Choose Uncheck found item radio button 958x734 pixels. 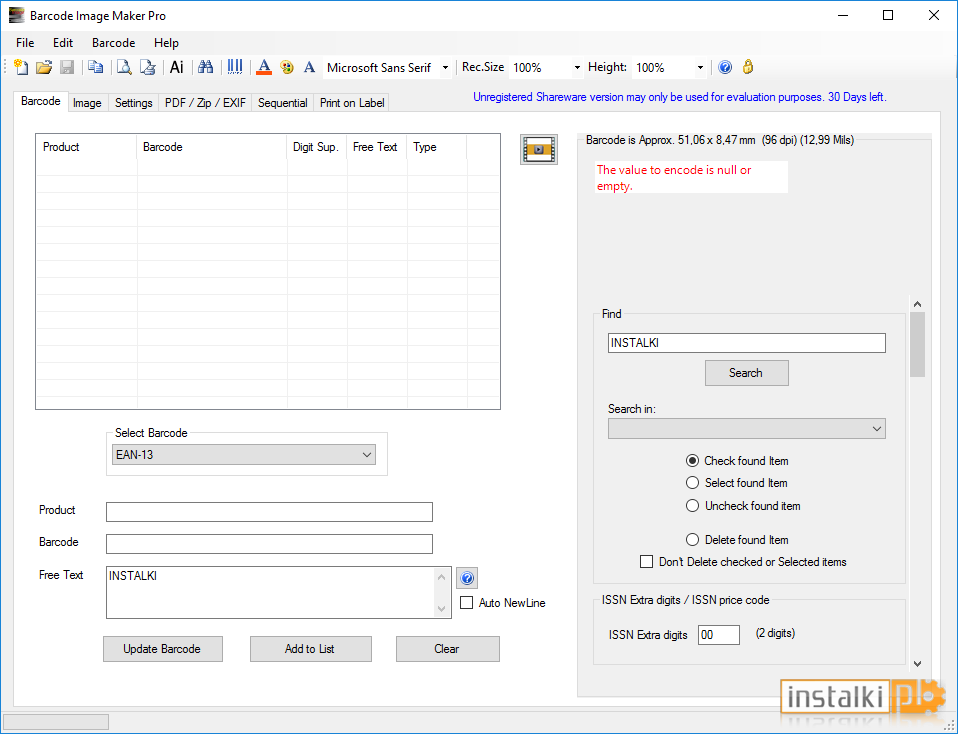point(692,506)
